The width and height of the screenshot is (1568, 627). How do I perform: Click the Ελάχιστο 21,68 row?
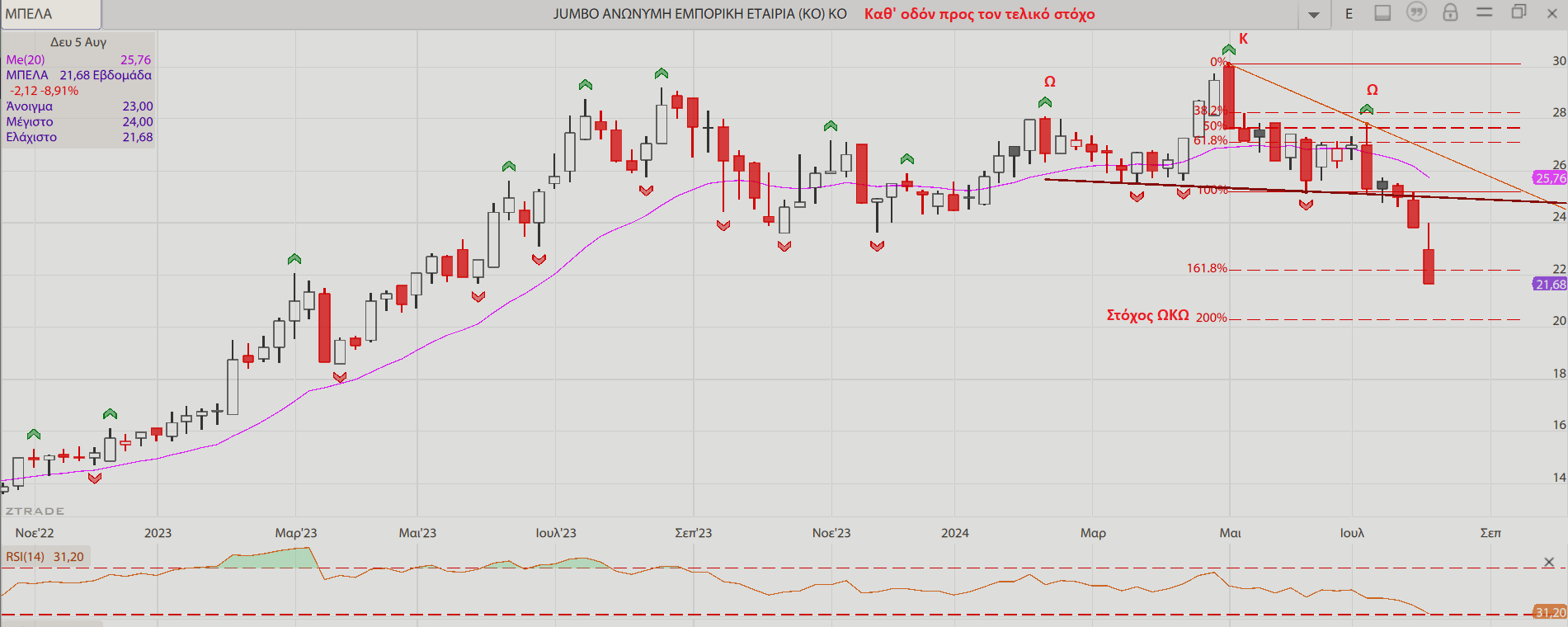pyautogui.click(x=79, y=138)
